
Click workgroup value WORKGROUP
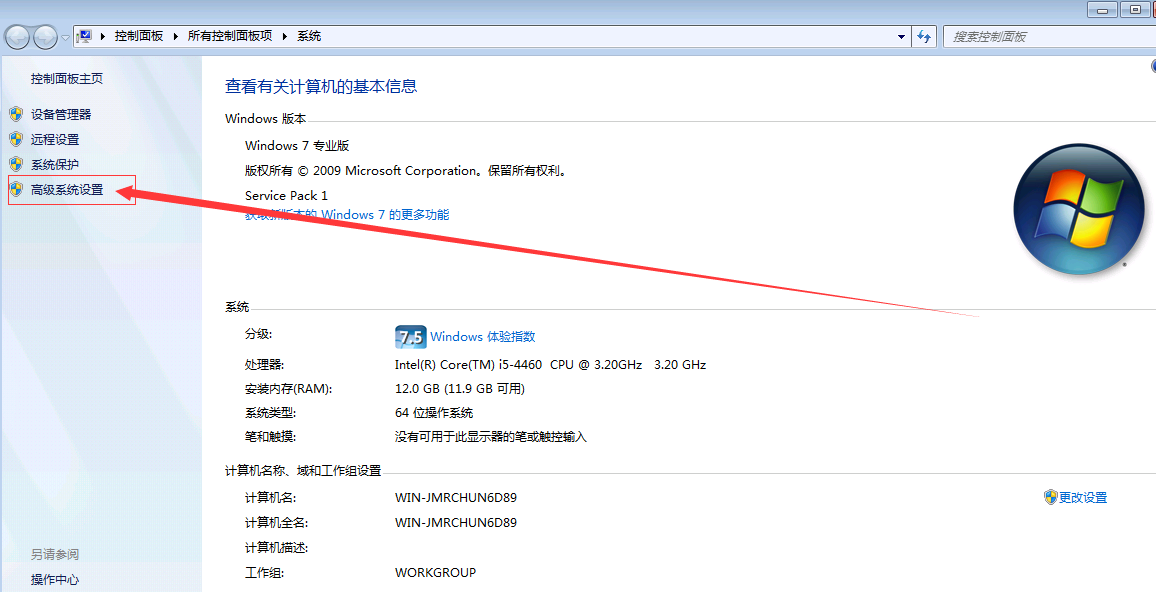point(436,573)
